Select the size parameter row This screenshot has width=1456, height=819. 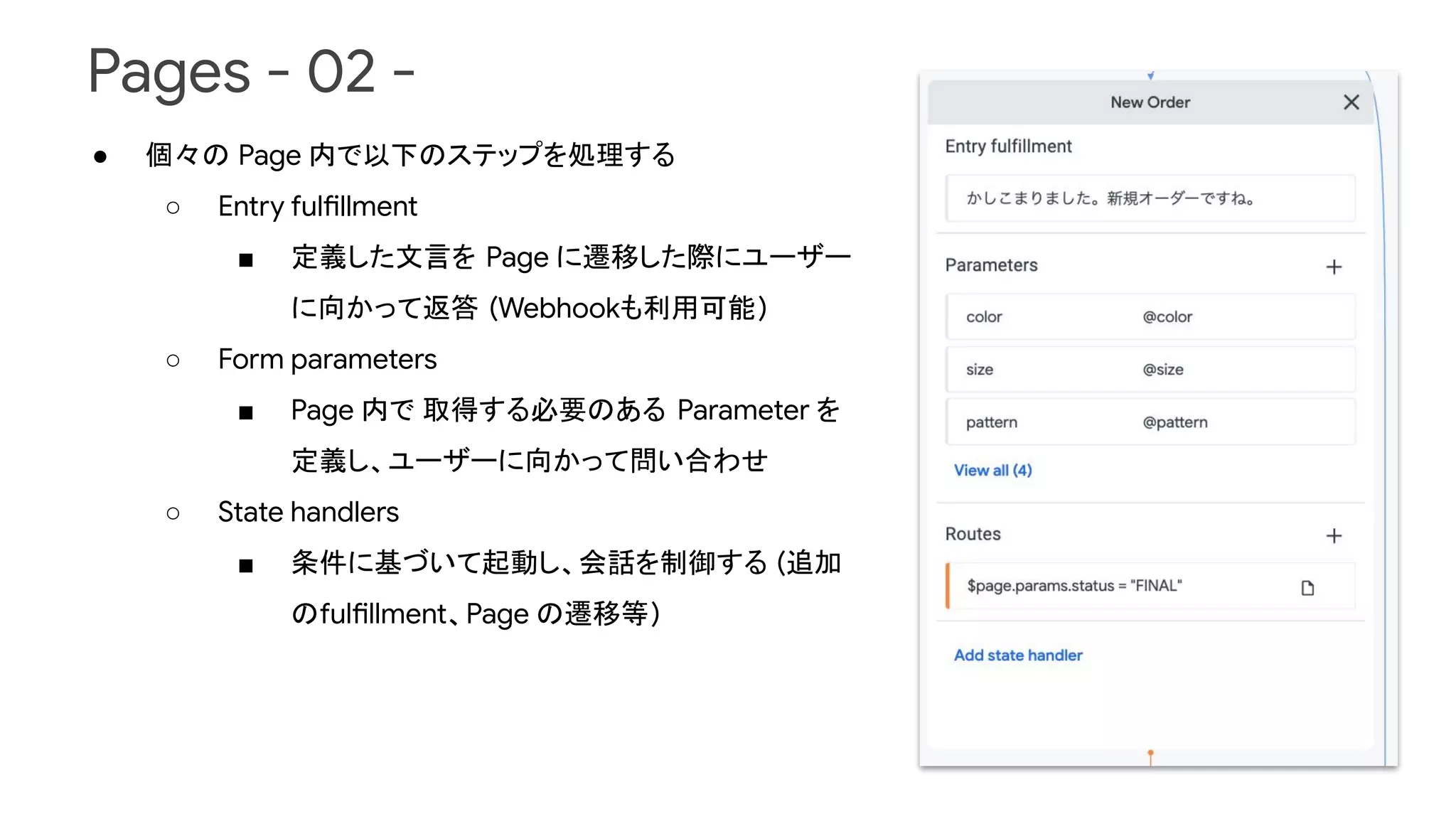(1150, 370)
